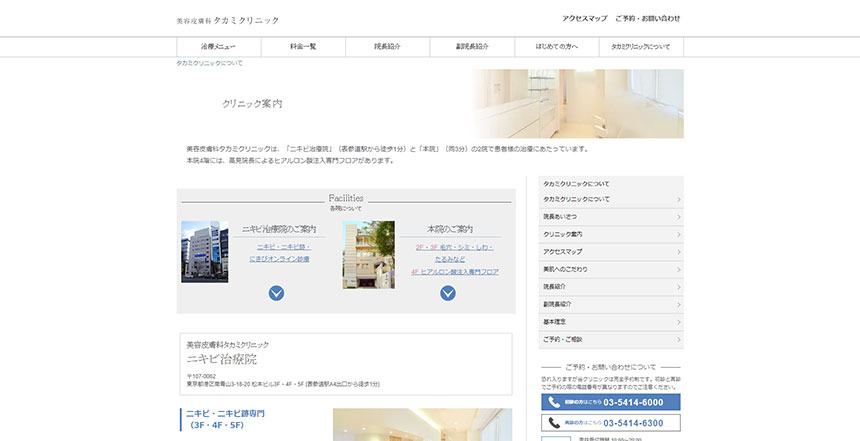Screen dimensions: 860x441
Task: Click the chevron beside 基本理念
Action: (678, 322)
